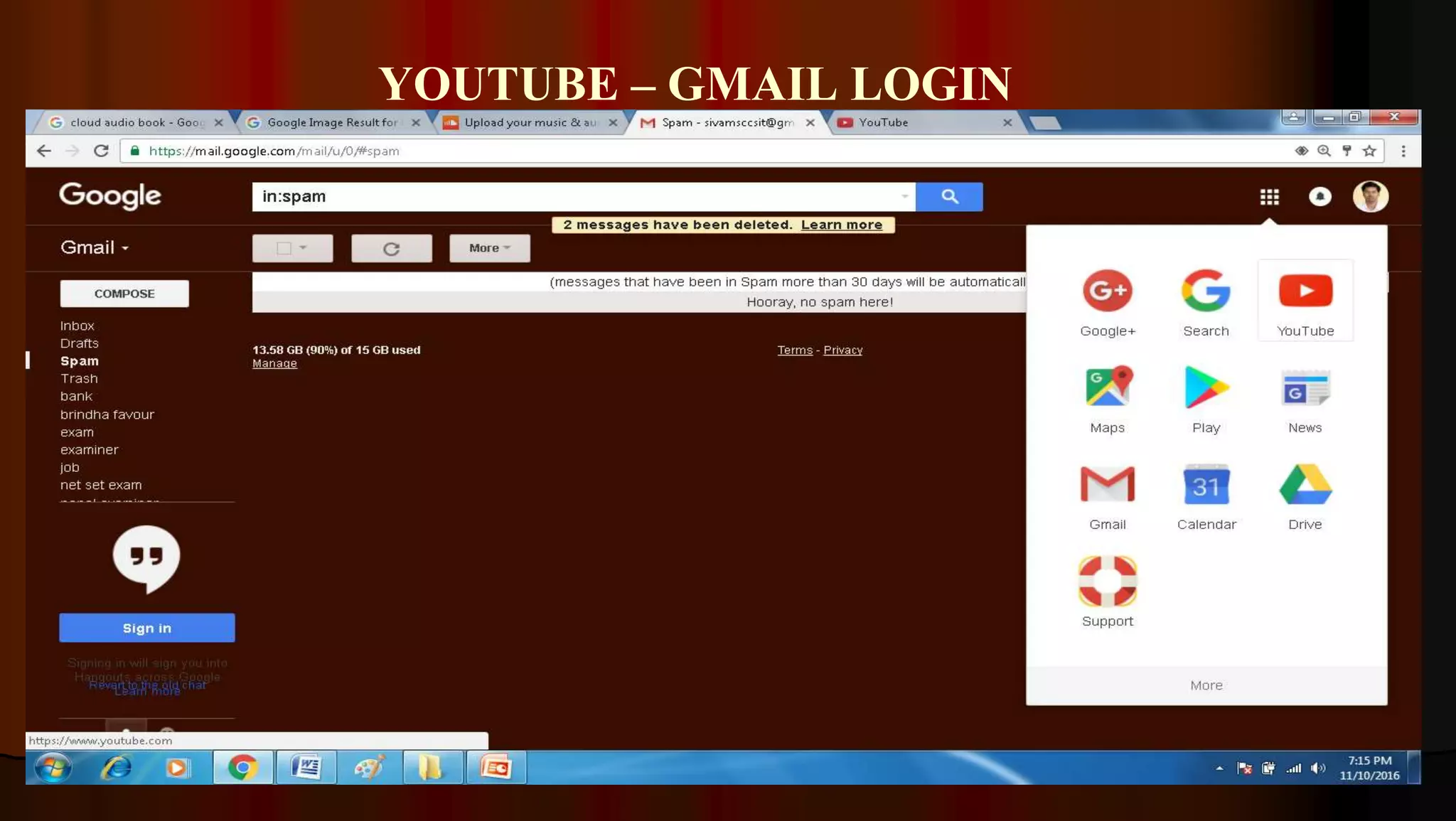The height and width of the screenshot is (821, 1456).
Task: Open the Privacy link
Action: [x=842, y=350]
